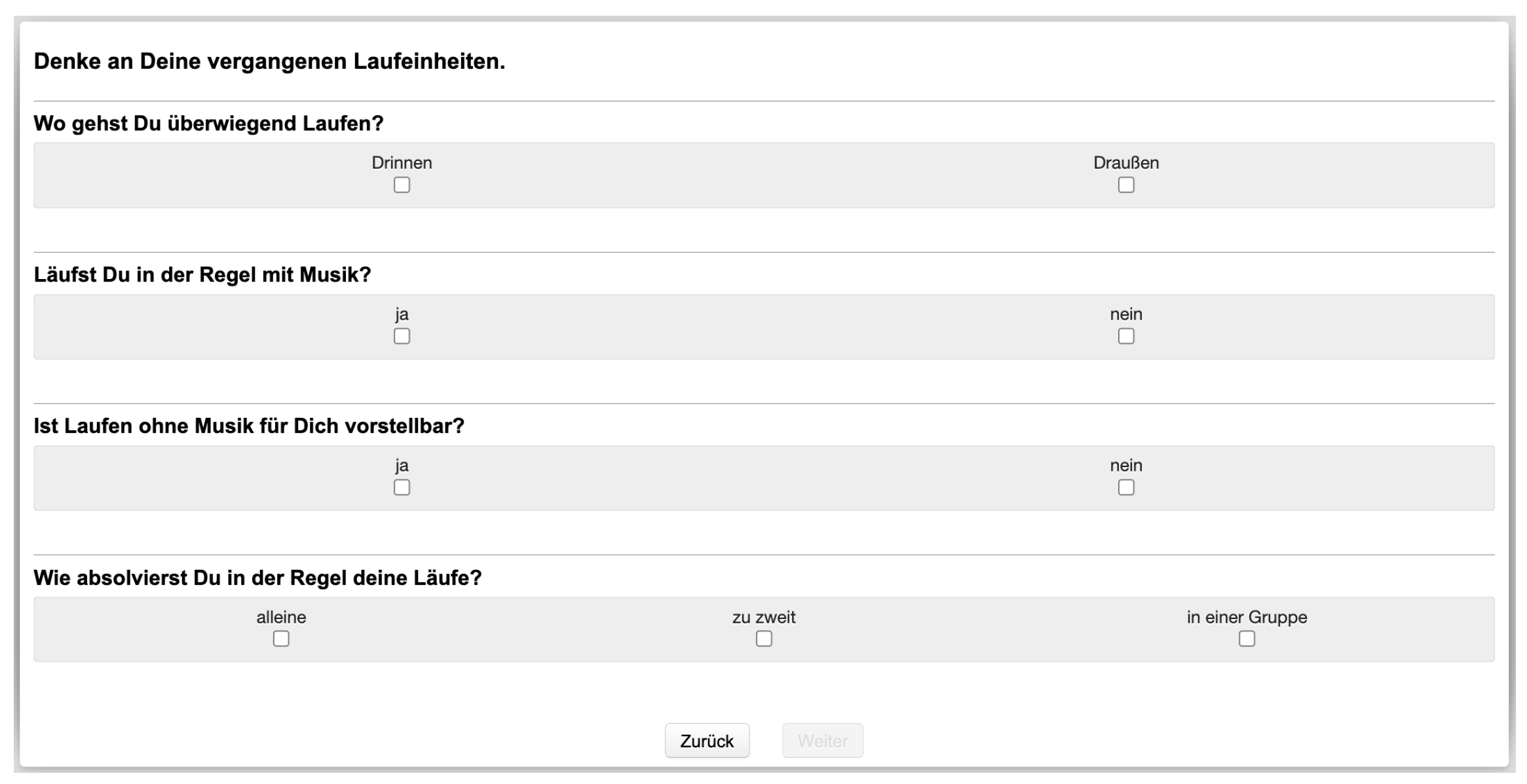The width and height of the screenshot is (1527, 784).
Task: Tick 'ja' checkbox for running with music
Action: (402, 337)
